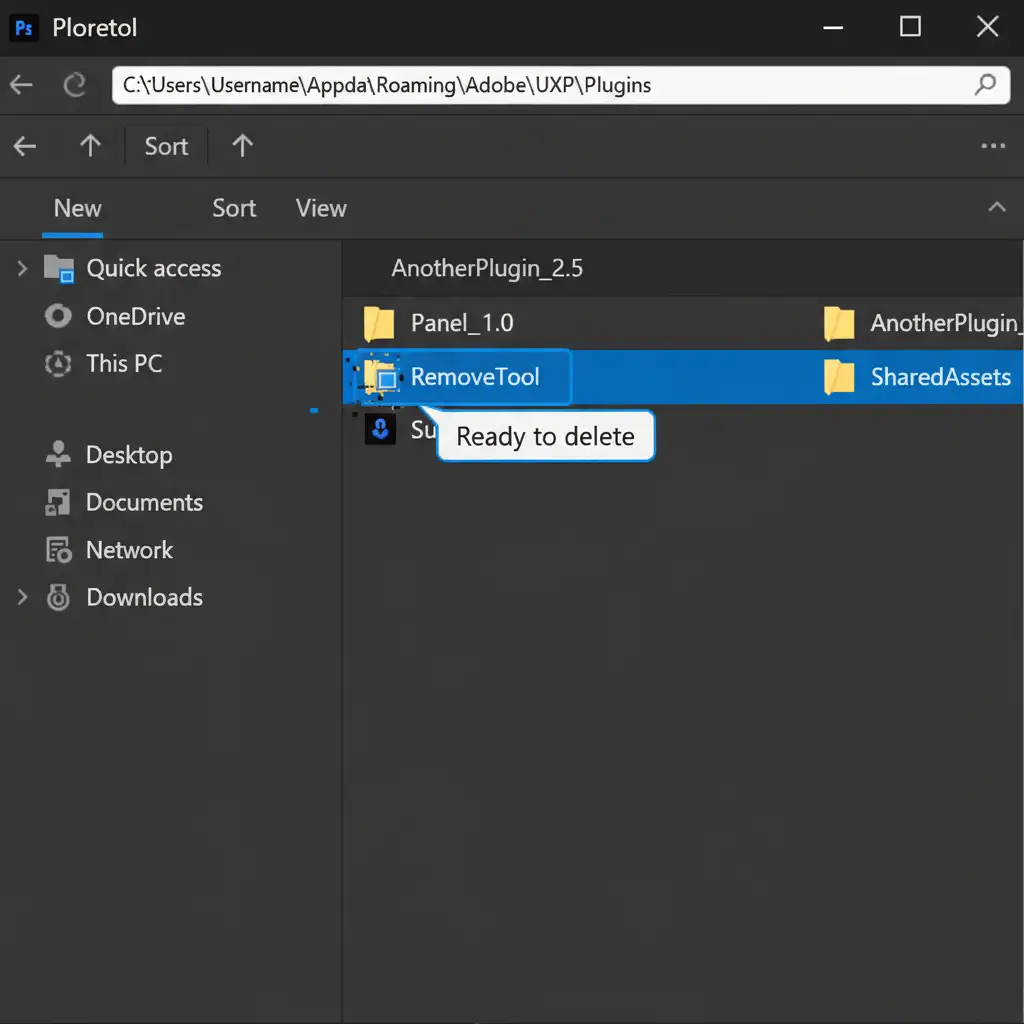Click the Network icon in the sidebar
The height and width of the screenshot is (1024, 1024).
pyautogui.click(x=59, y=550)
